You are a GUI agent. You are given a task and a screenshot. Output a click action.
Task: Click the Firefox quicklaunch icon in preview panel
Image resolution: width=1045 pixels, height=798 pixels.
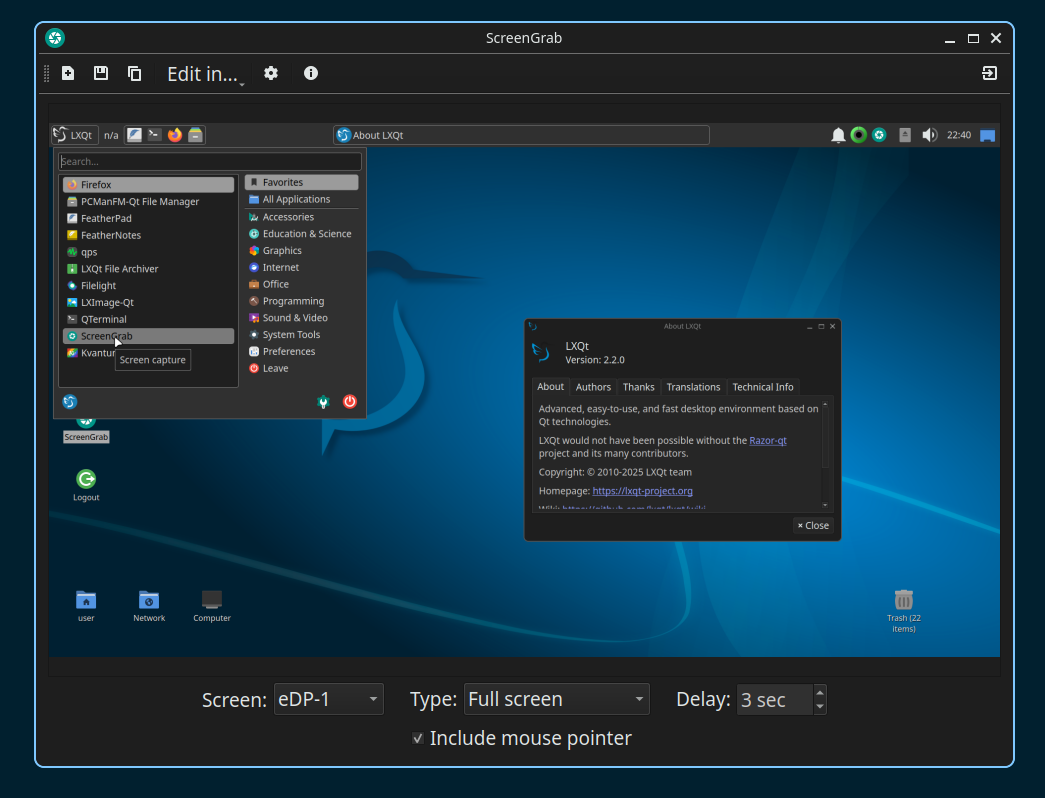point(175,135)
